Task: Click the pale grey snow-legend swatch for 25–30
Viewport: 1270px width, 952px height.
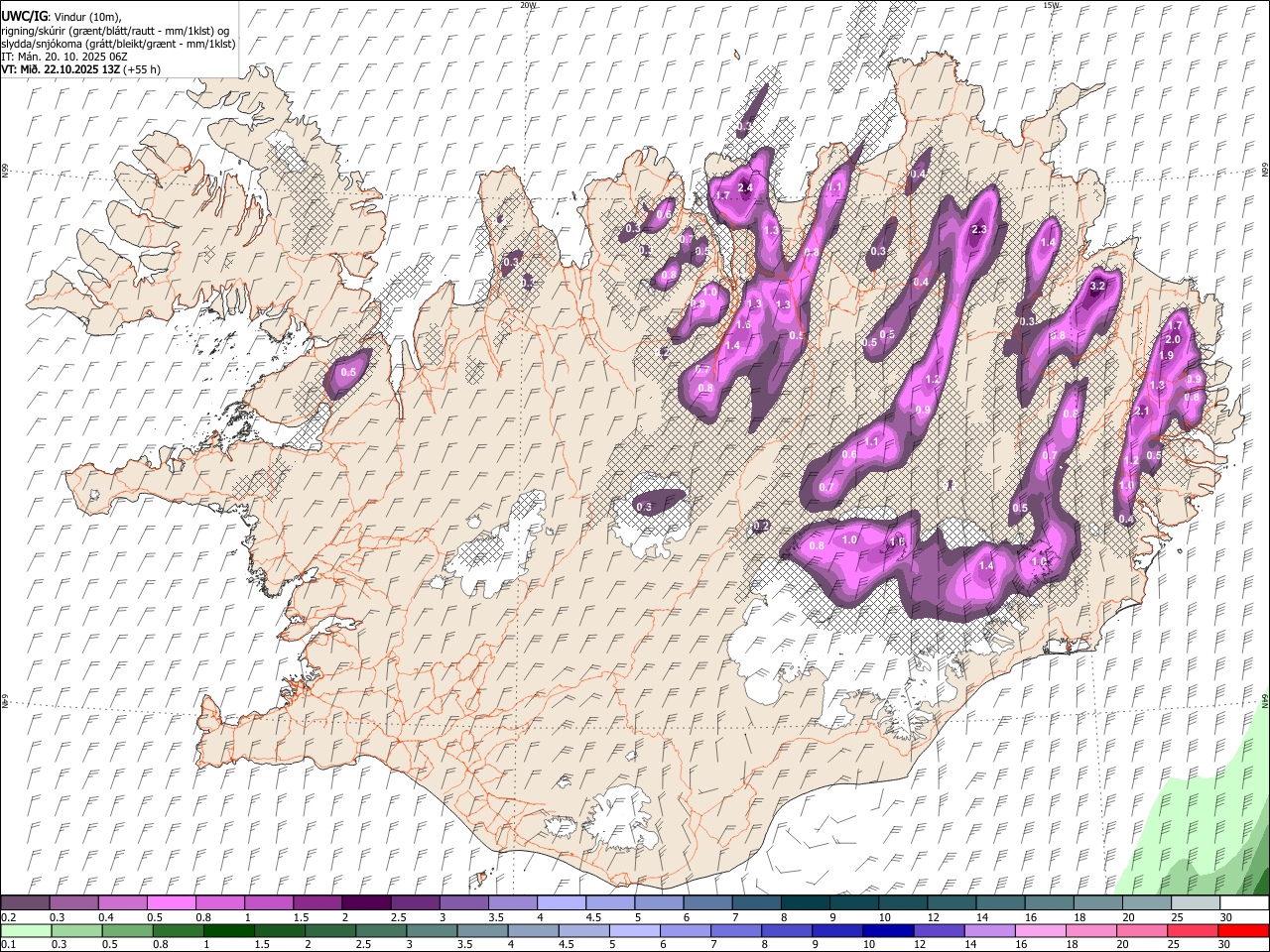Action: coord(1196,903)
